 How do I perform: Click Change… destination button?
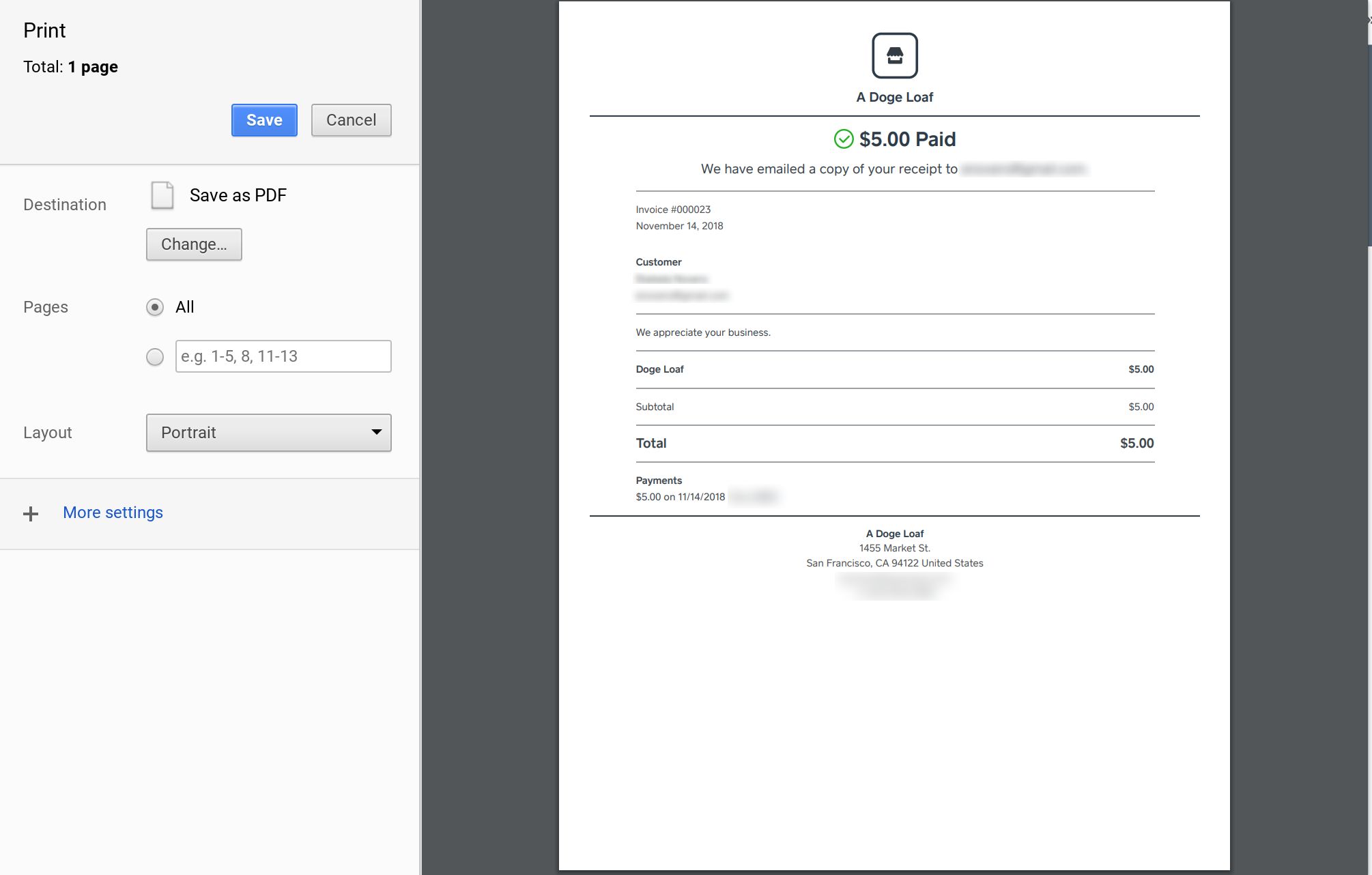[x=194, y=244]
